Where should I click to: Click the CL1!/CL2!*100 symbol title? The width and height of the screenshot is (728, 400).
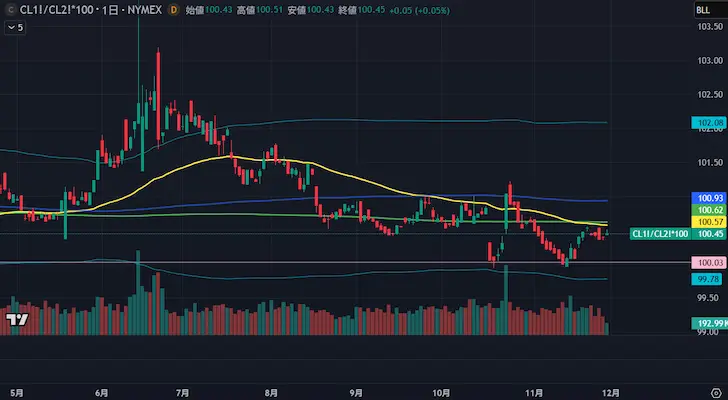click(x=56, y=10)
